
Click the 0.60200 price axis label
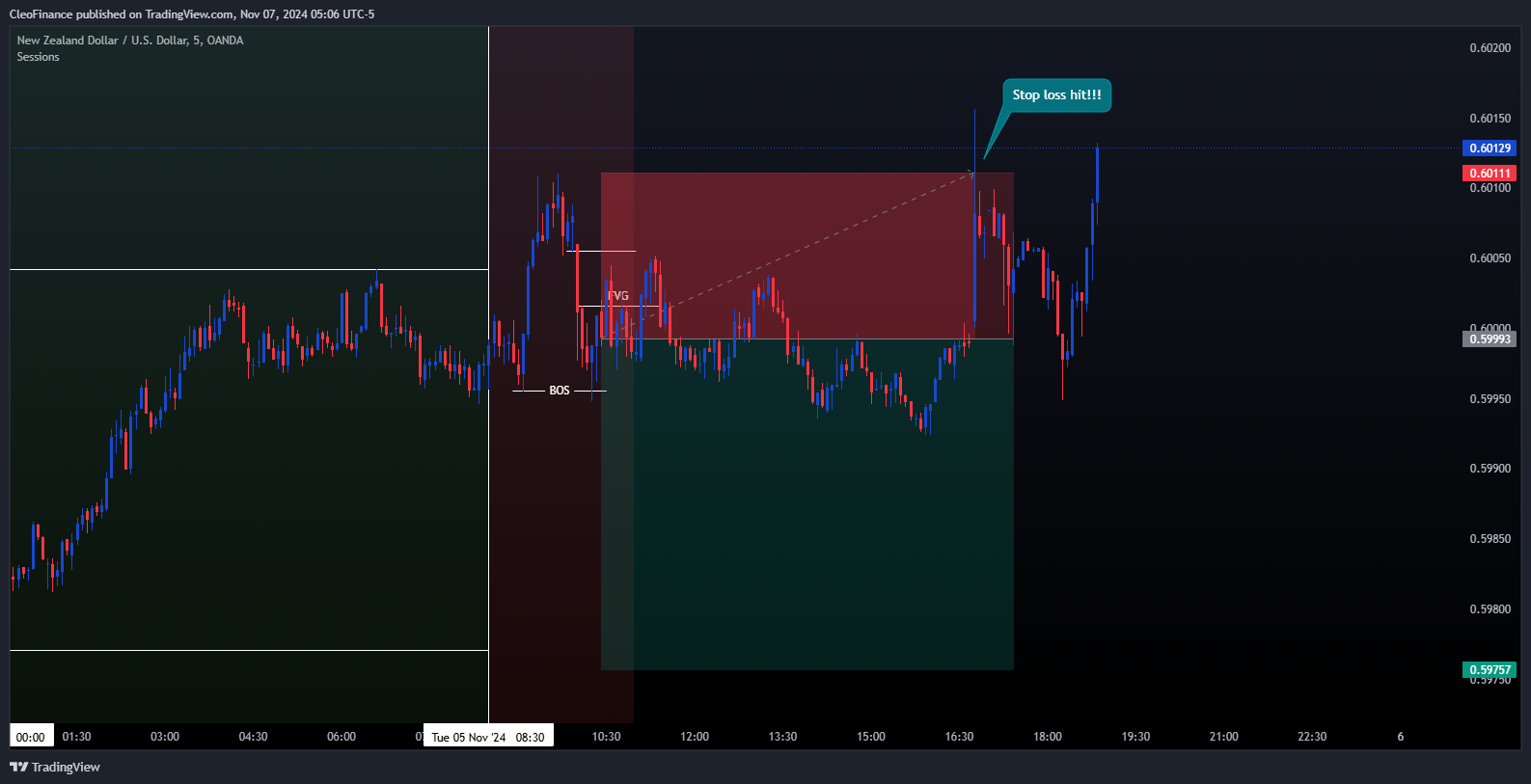point(1490,48)
